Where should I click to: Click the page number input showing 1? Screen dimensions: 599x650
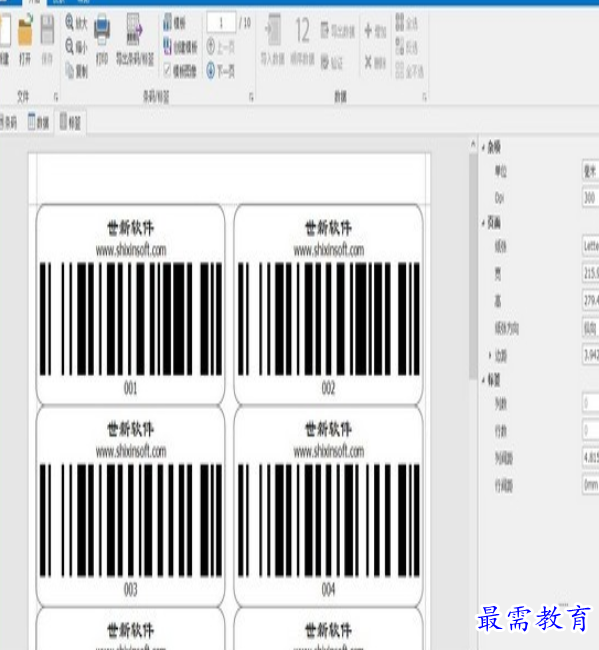point(221,22)
